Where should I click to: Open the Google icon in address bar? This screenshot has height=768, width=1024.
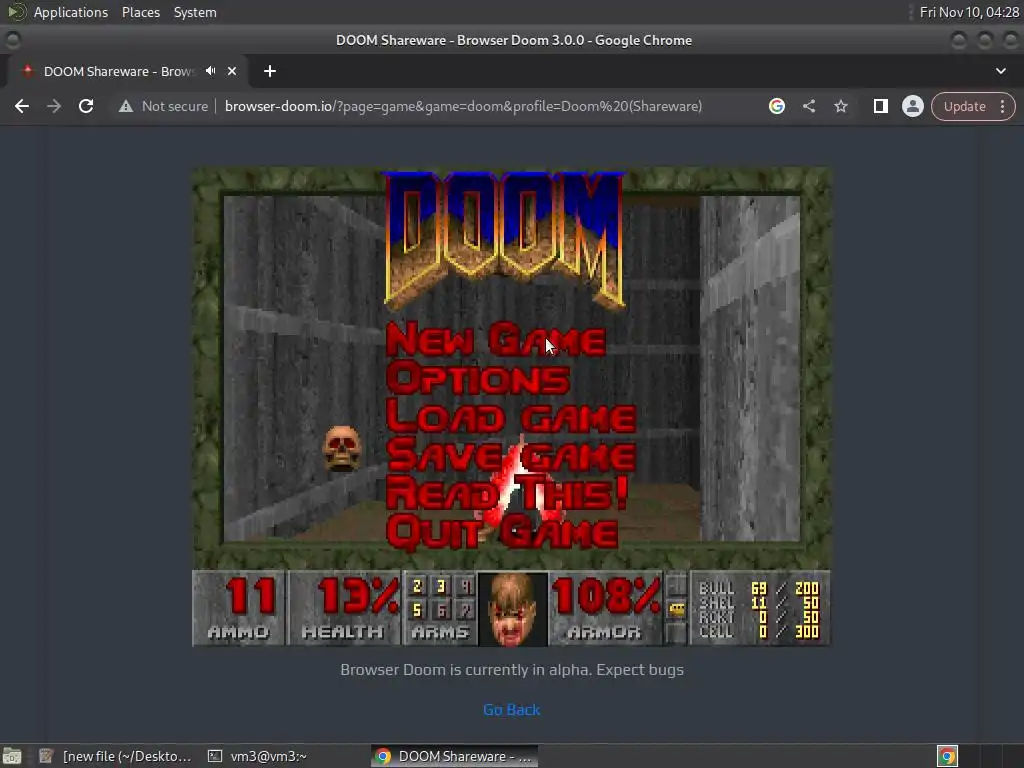pyautogui.click(x=776, y=106)
